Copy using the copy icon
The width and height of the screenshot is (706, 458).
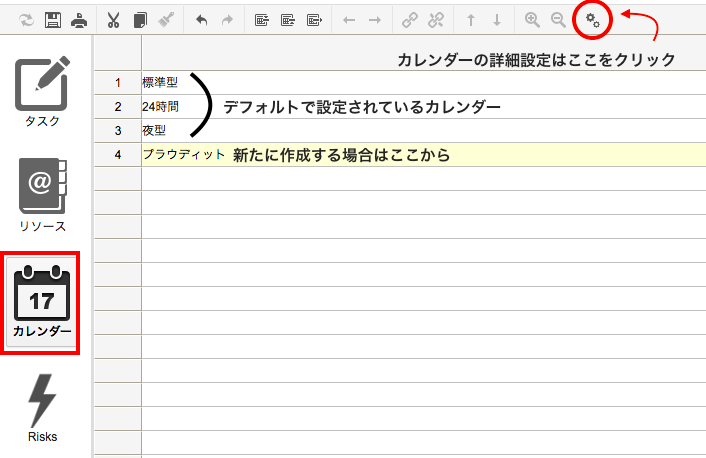pos(140,20)
